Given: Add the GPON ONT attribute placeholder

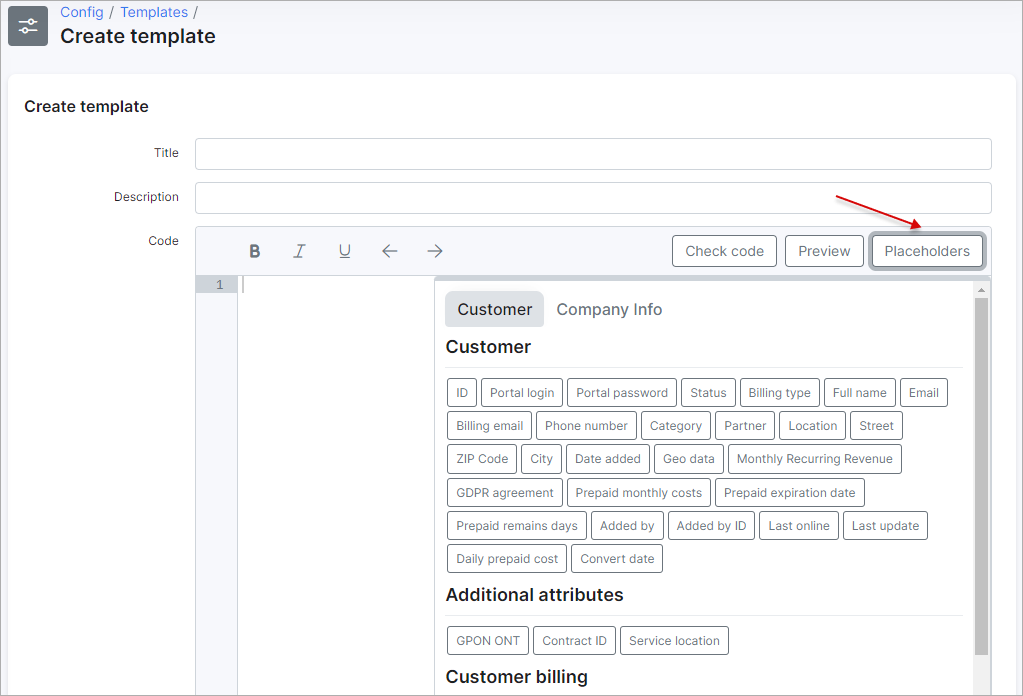Looking at the screenshot, I should [x=488, y=641].
